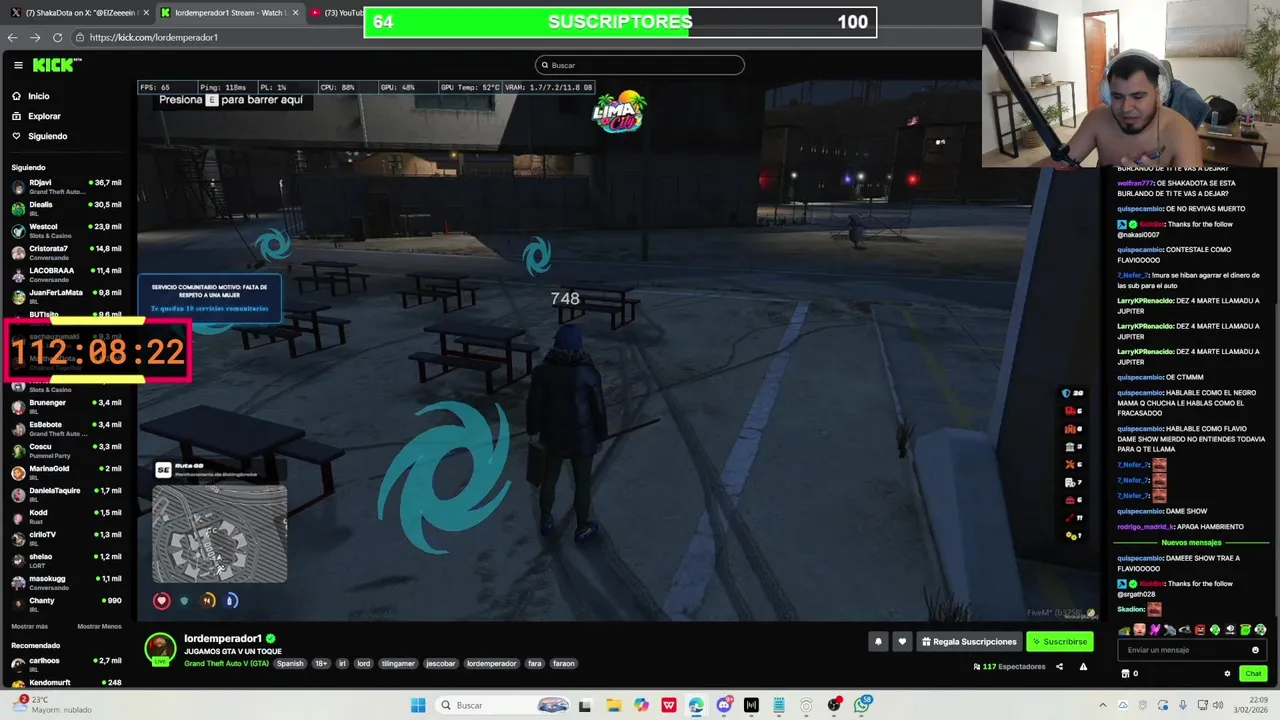
Task: Follow the channel with the heart icon
Action: point(902,642)
